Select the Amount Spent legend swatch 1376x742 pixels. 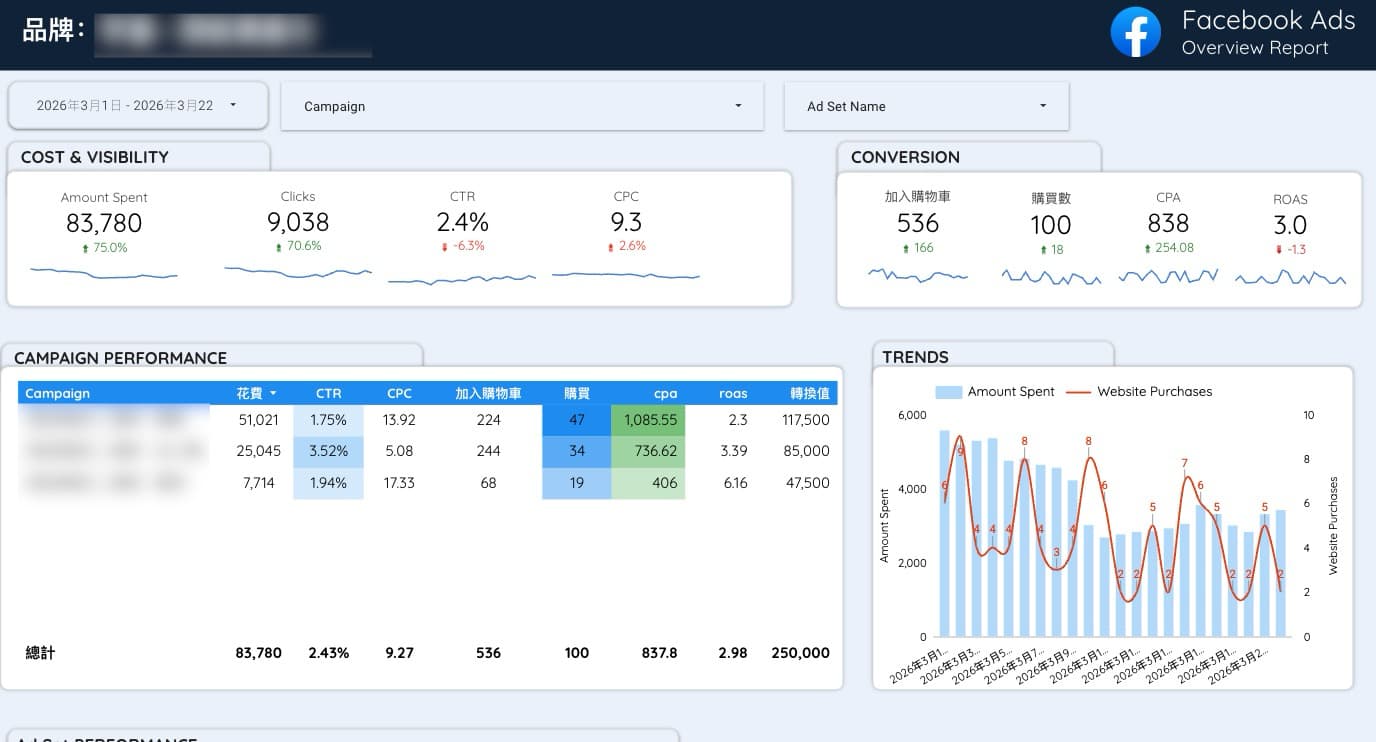tap(948, 392)
